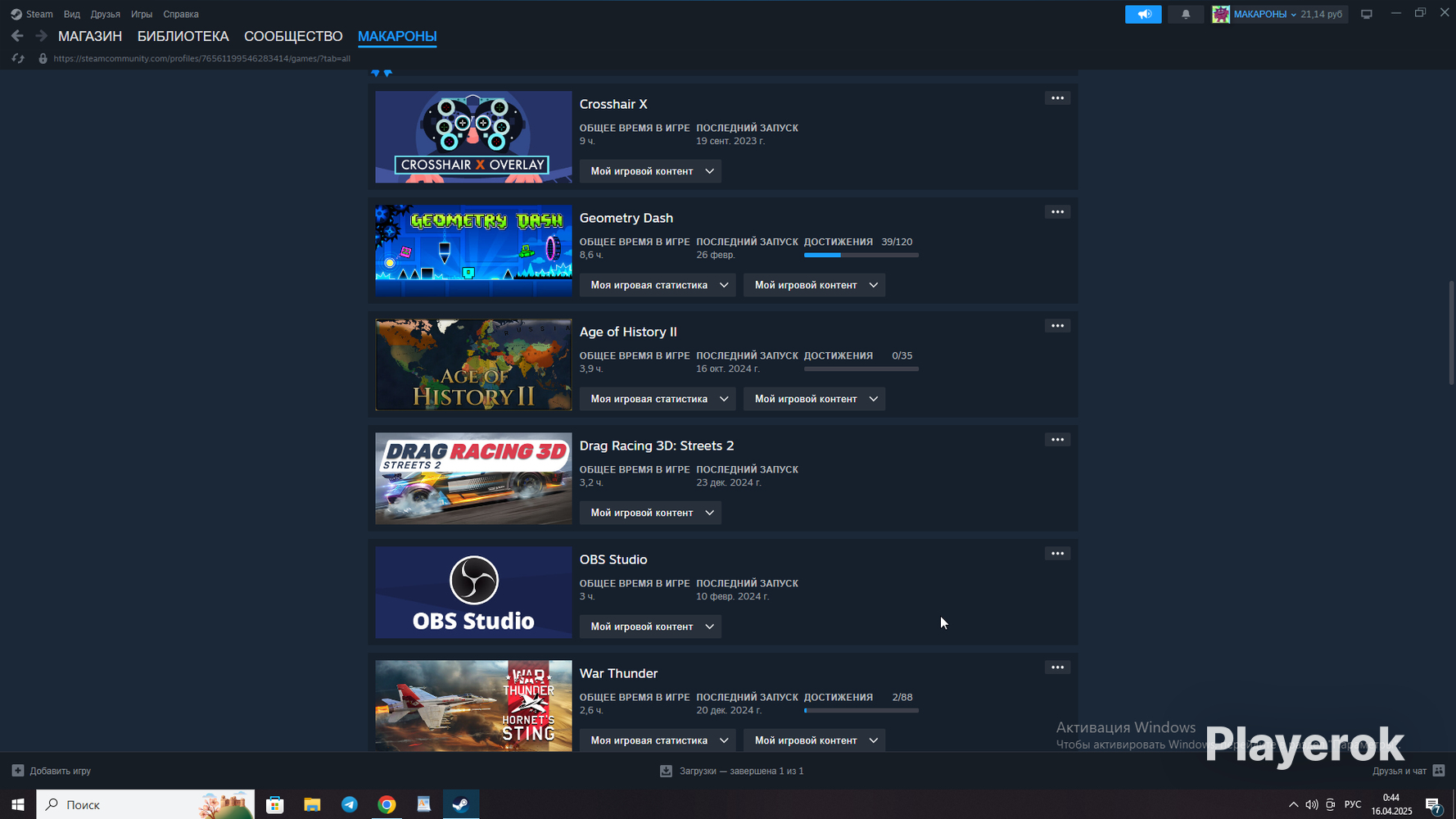Go to the СООБЩЕСТВО tab
This screenshot has height=819, width=1456.
(x=293, y=36)
